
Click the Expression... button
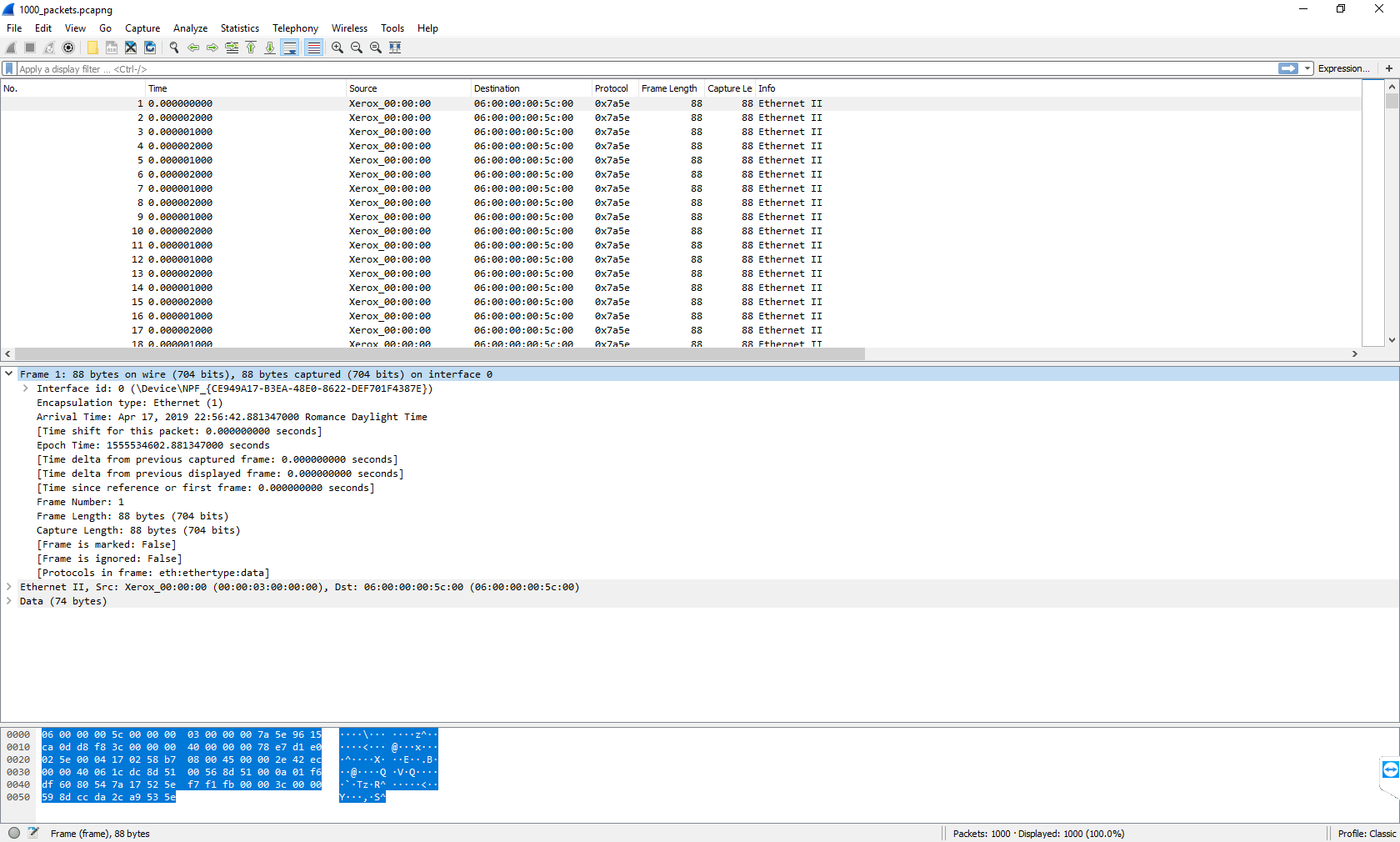[x=1342, y=68]
